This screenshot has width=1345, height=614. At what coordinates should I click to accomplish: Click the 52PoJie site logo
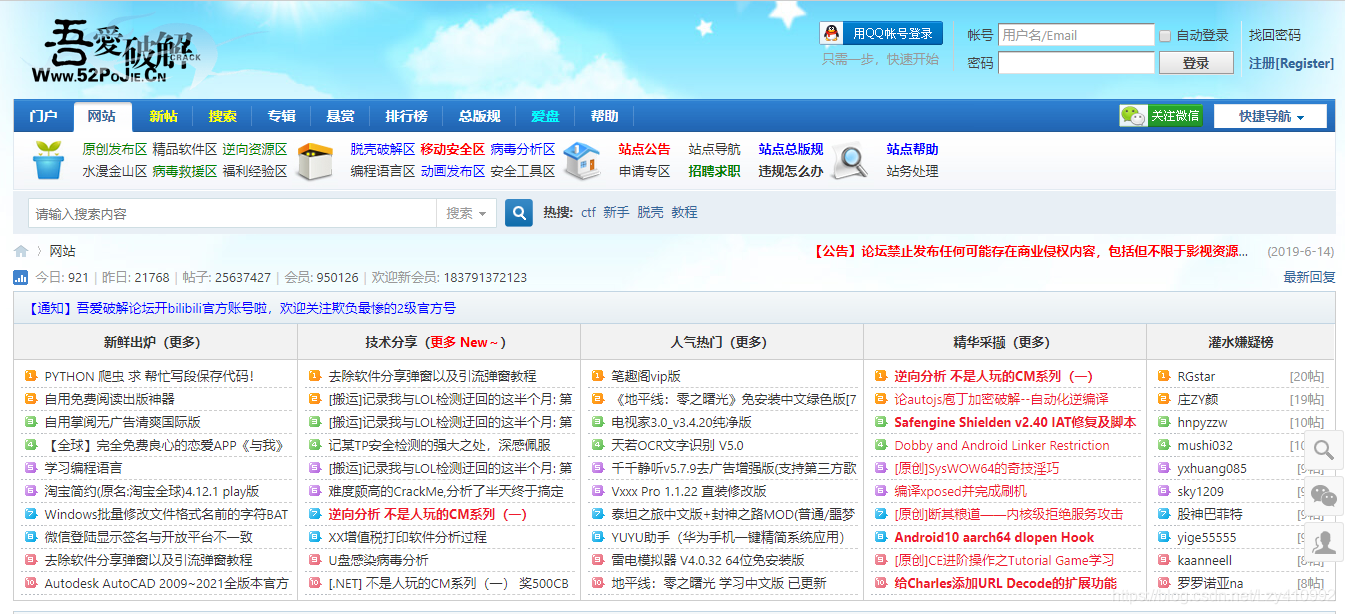[118, 53]
